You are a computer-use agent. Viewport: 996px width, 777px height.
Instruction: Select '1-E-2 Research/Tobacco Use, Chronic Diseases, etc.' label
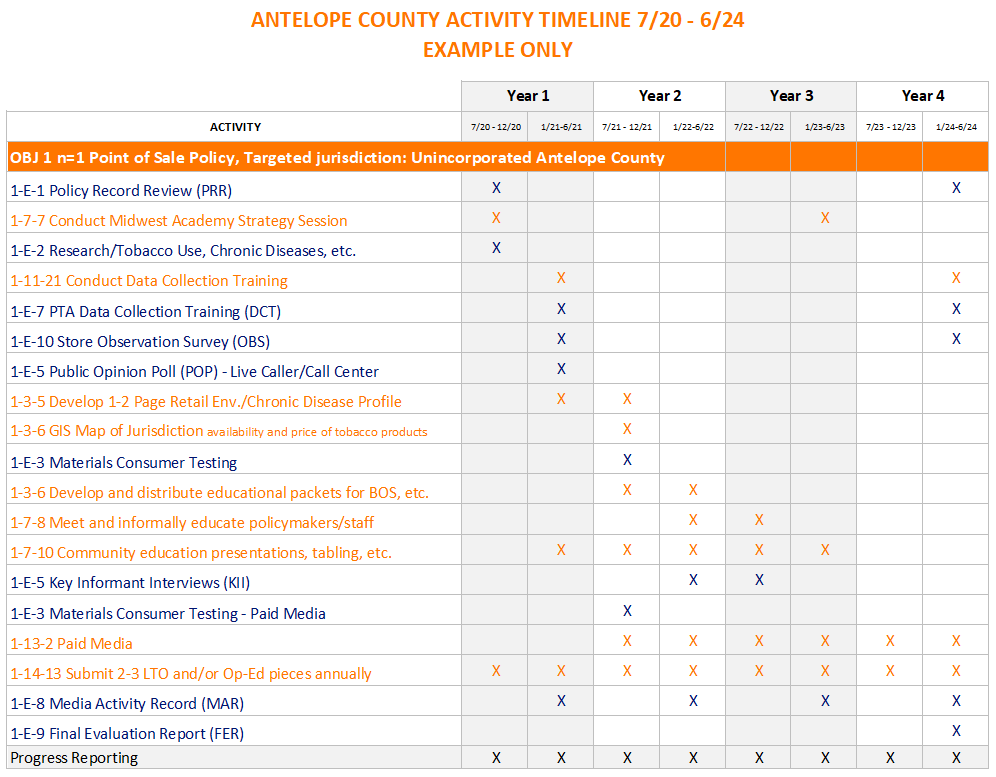coord(183,250)
